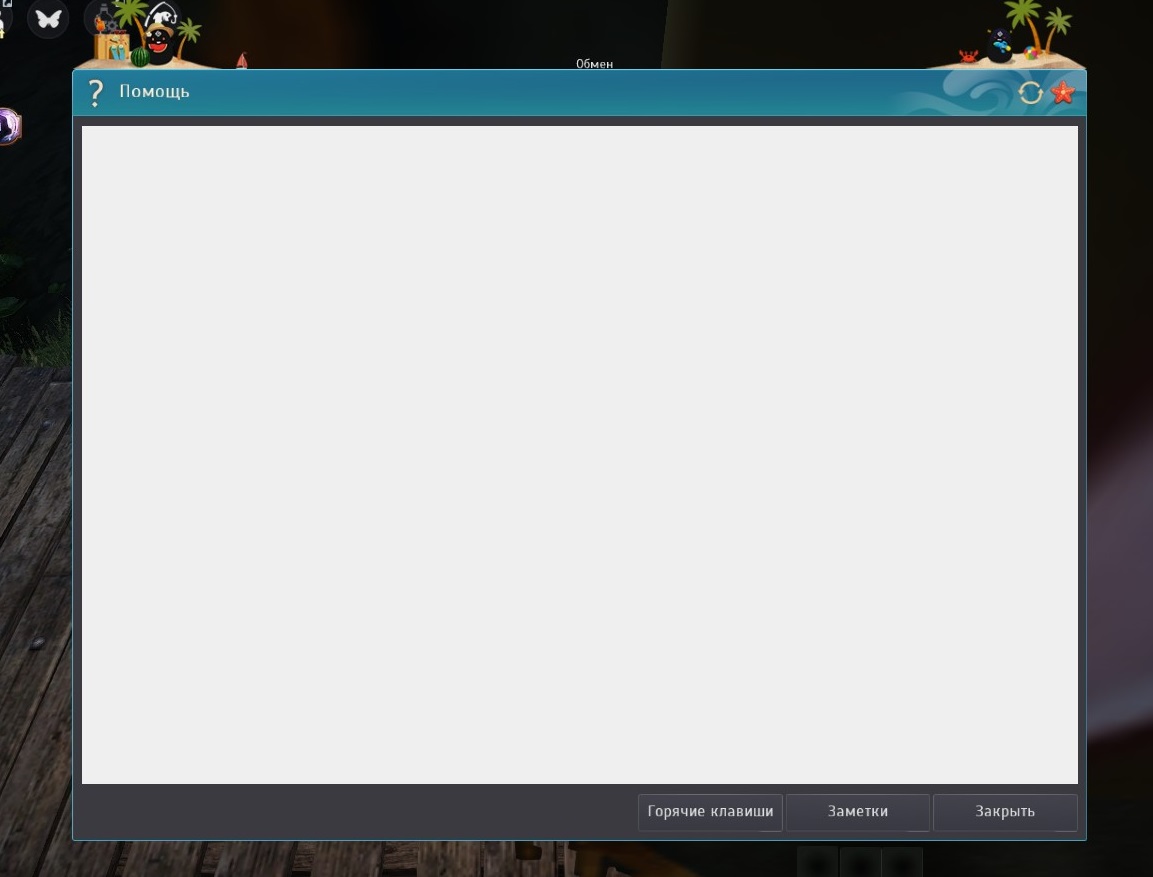Click the small red sailboat decoration
This screenshot has width=1153, height=877.
[241, 60]
